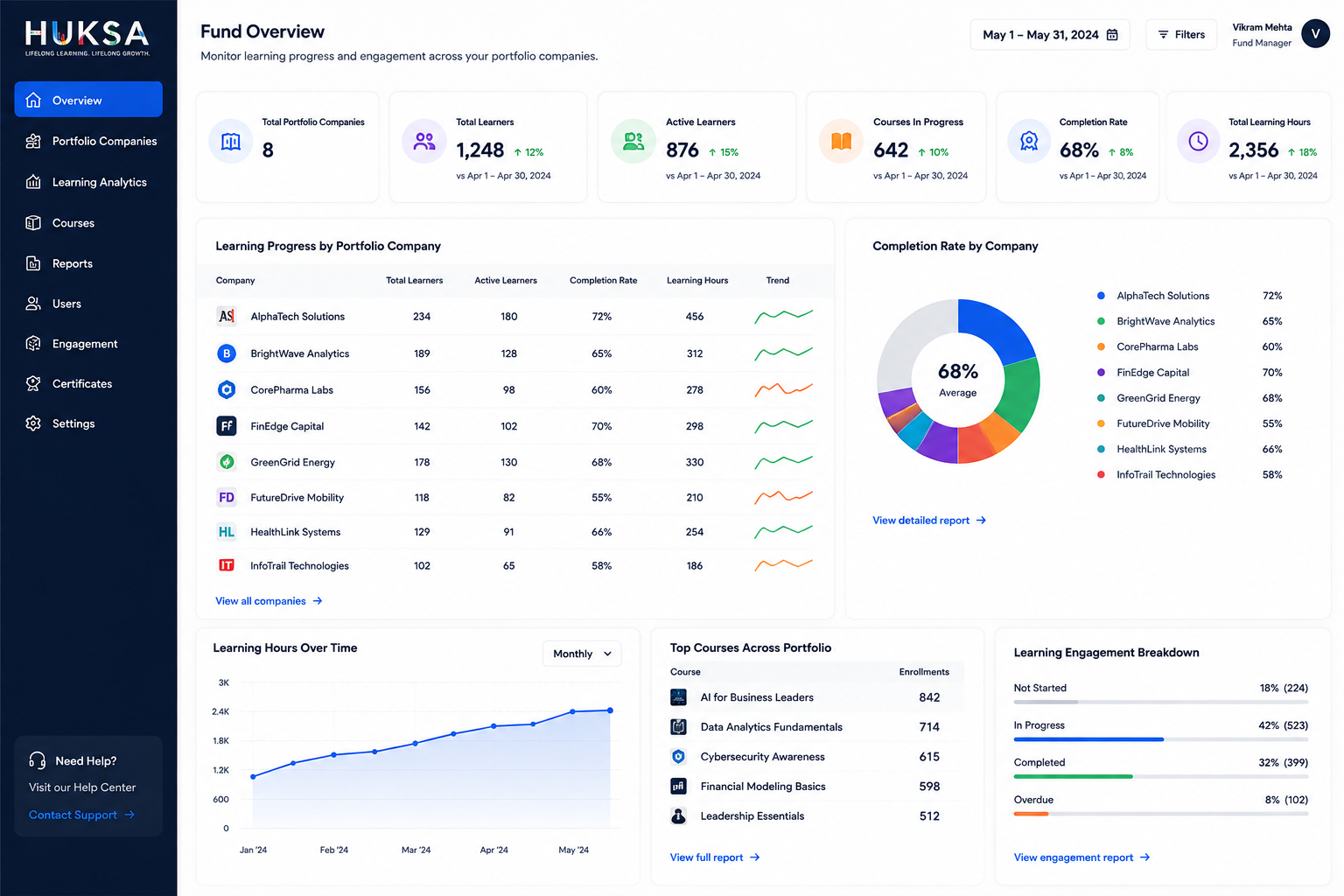The width and height of the screenshot is (1344, 896).
Task: Click the Contact Support link
Action: (81, 815)
